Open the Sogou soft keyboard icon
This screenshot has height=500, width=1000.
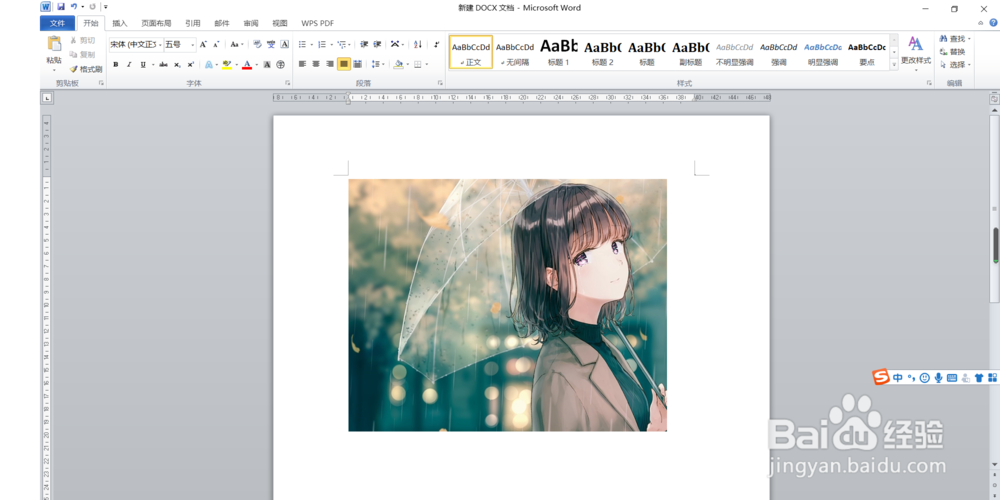point(952,378)
